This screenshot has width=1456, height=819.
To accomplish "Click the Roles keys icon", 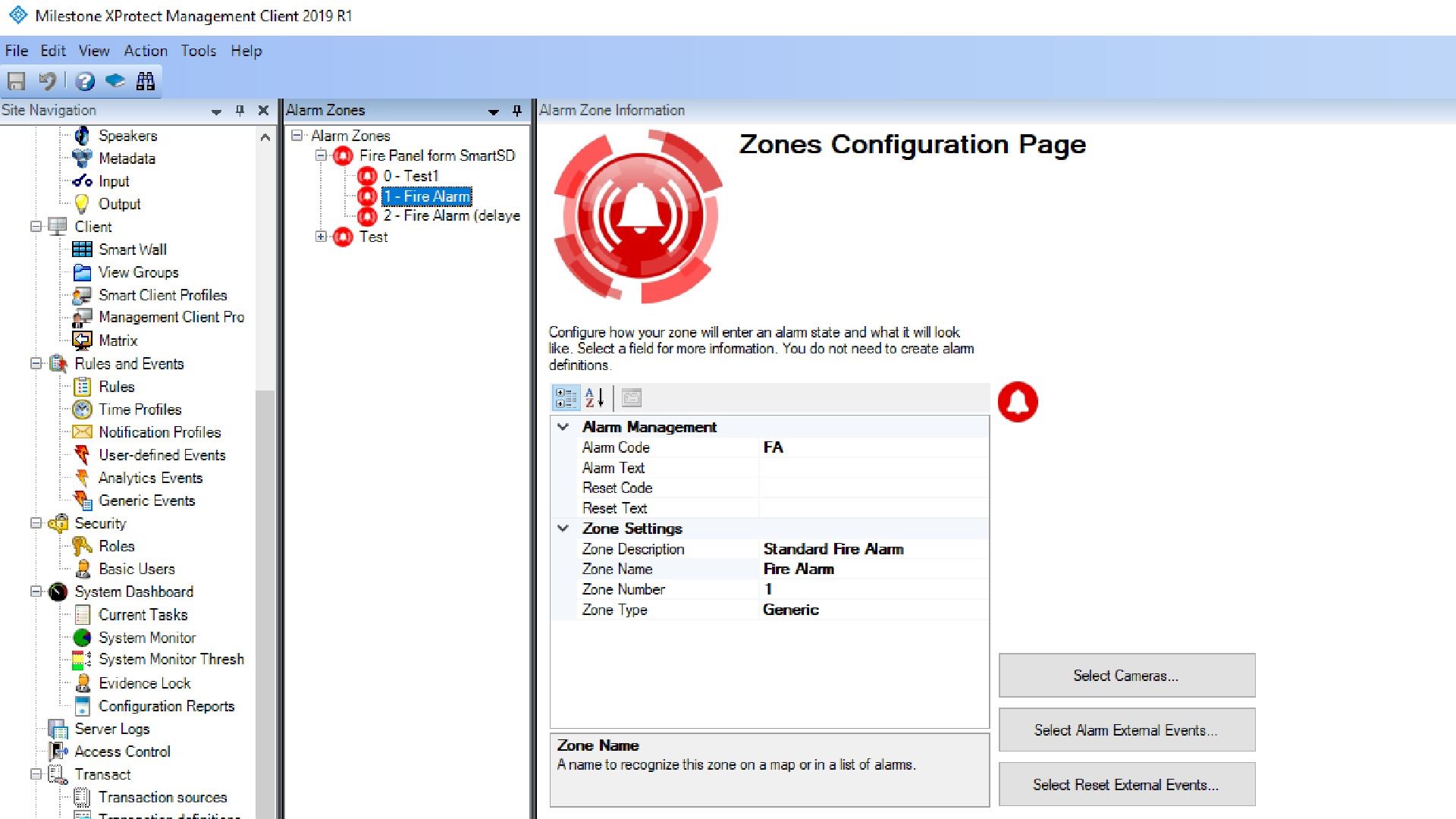I will click(82, 546).
